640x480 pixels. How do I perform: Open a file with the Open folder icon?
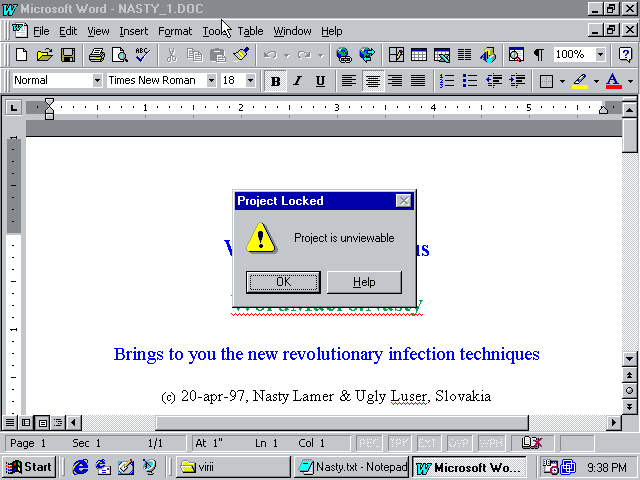pyautogui.click(x=44, y=55)
